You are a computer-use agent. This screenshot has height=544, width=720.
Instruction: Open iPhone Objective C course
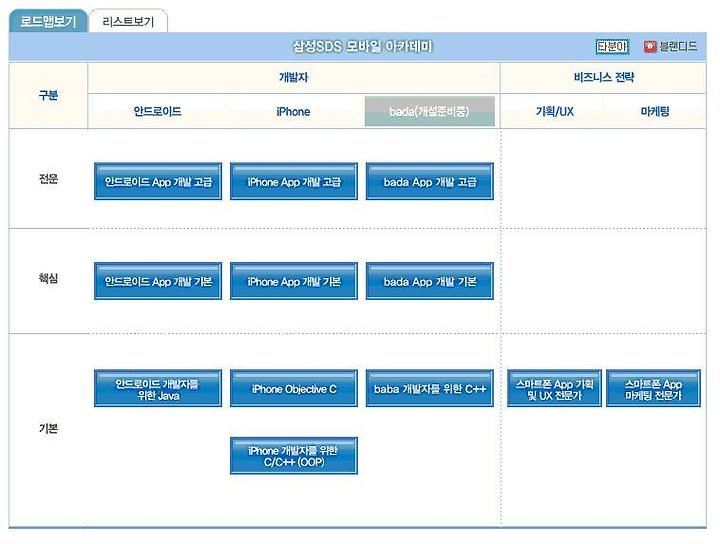[294, 388]
